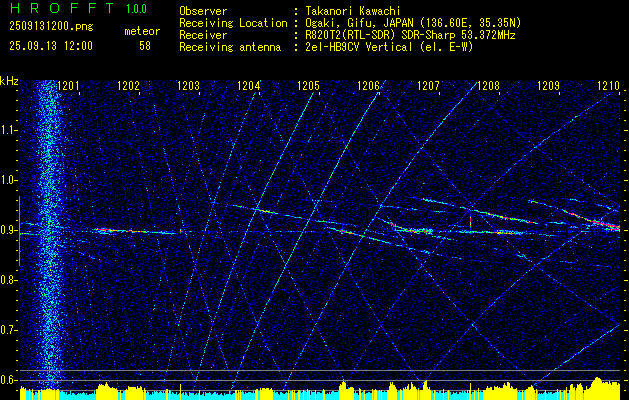
Task: Click the HROFFT title text
Action: tap(63, 8)
